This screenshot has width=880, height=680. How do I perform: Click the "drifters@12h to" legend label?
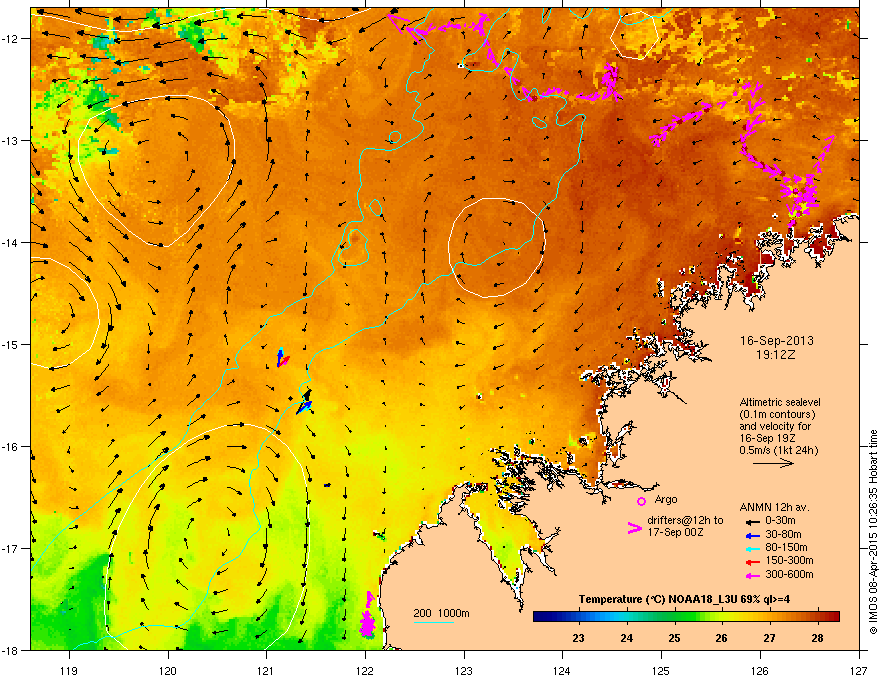point(685,521)
